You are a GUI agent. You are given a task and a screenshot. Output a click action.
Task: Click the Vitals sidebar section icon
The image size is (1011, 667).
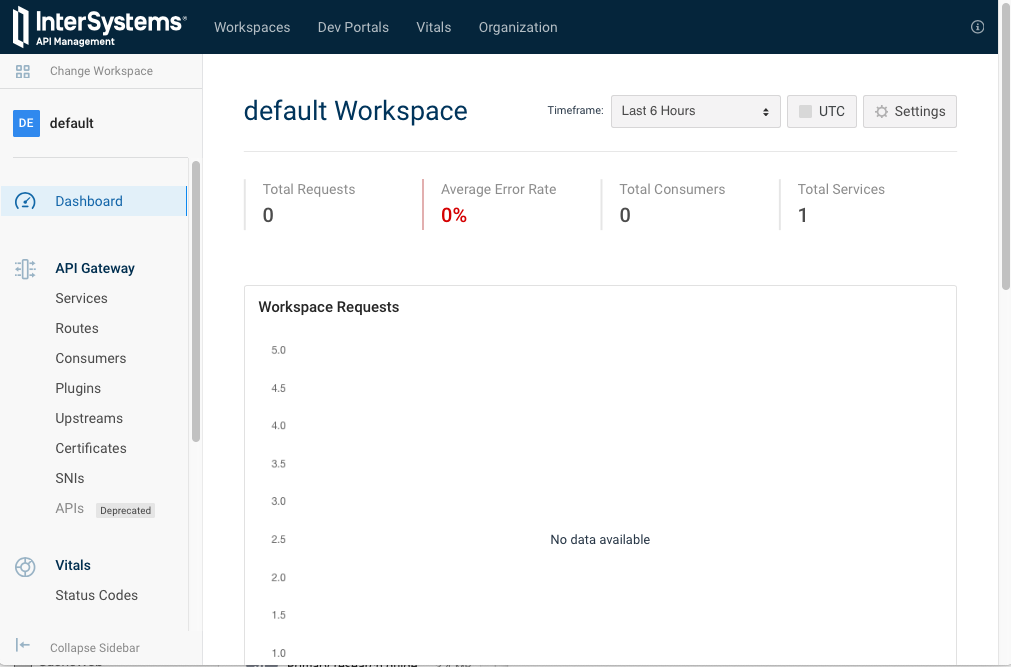tap(24, 566)
